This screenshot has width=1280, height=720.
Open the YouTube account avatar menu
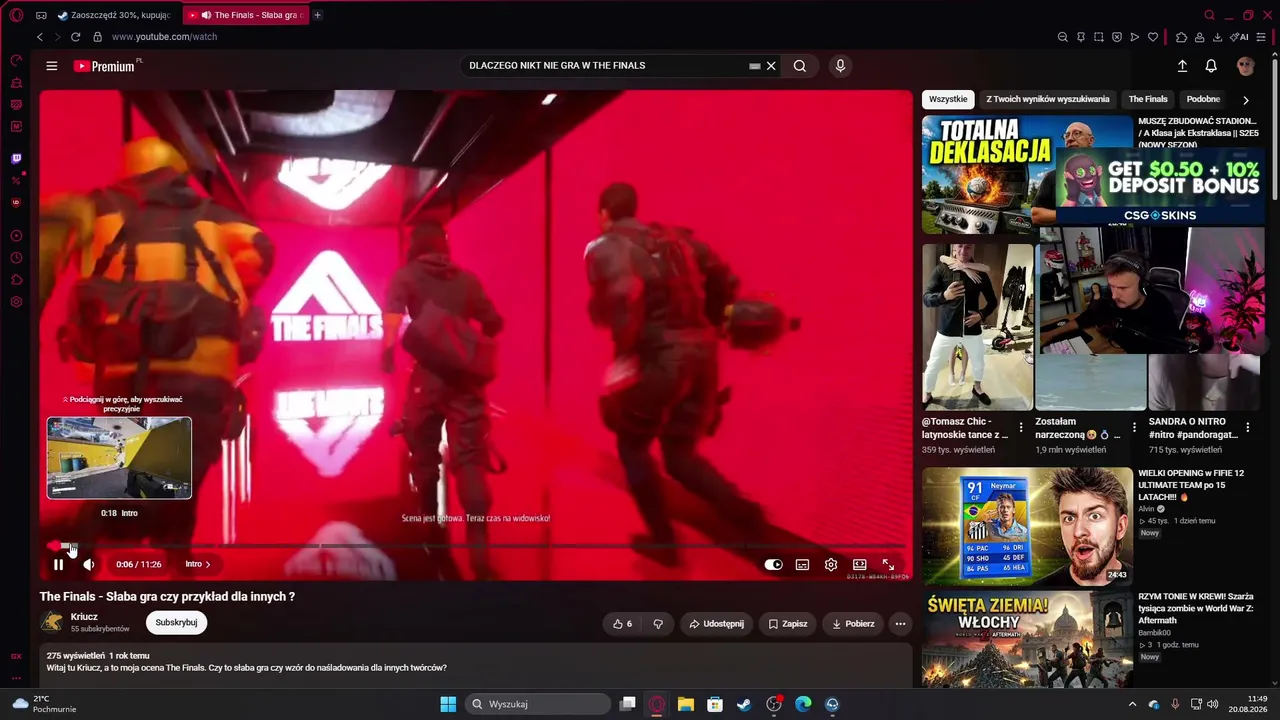tap(1246, 66)
